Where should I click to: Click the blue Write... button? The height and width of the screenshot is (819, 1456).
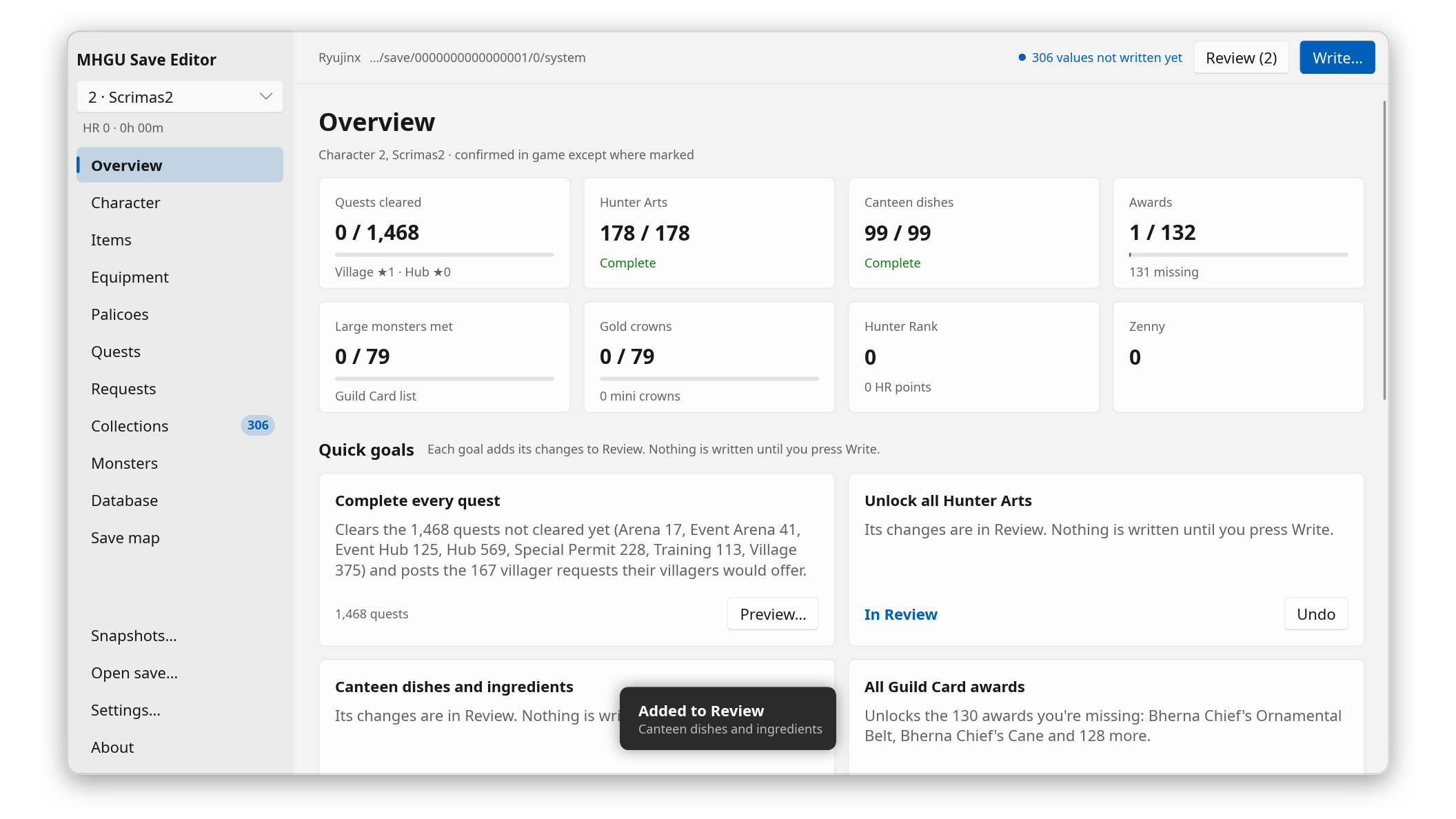tap(1337, 58)
